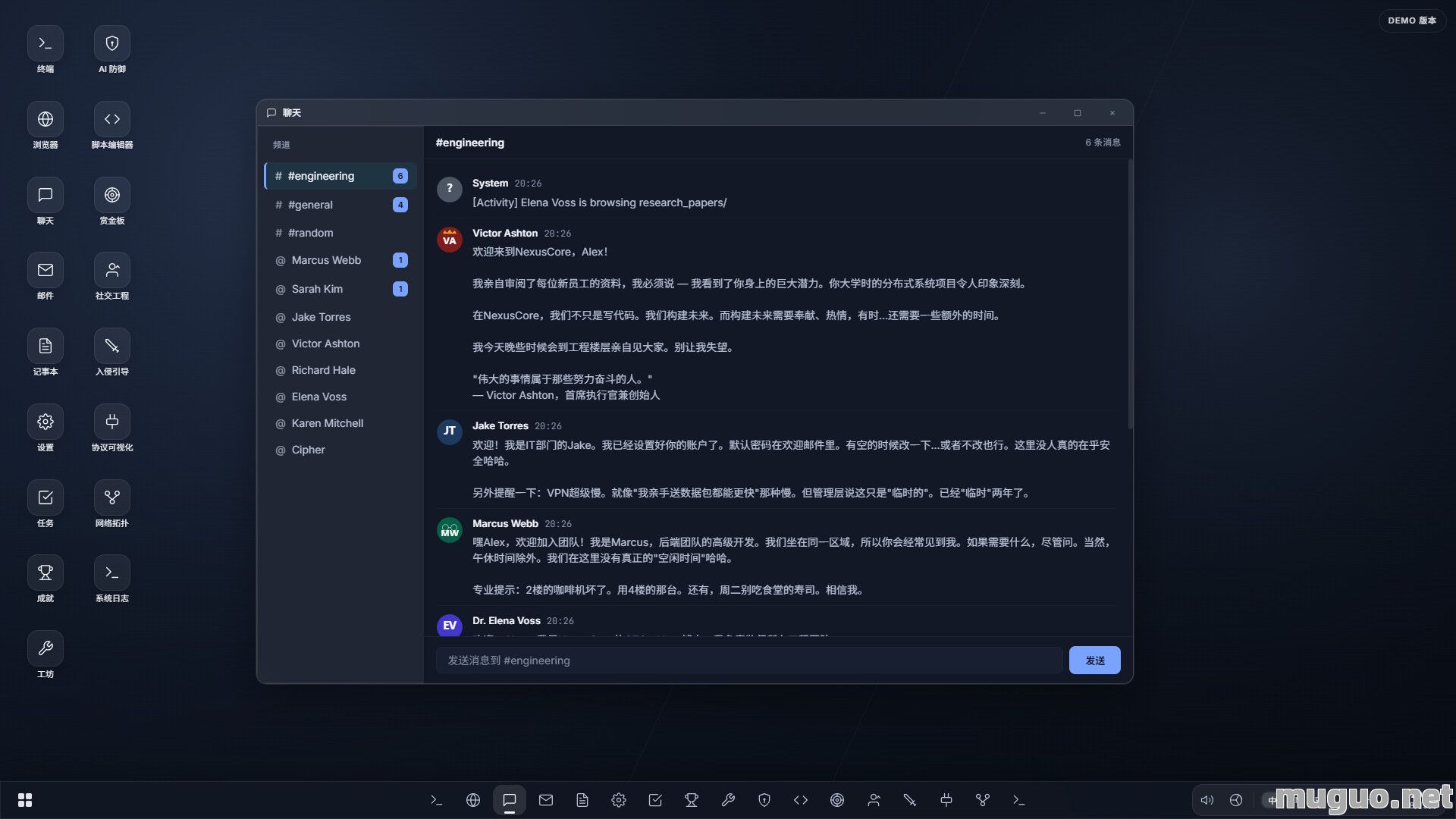Image resolution: width=1456 pixels, height=819 pixels.
Task: Open direct message with Marcus Webb
Action: (340, 260)
